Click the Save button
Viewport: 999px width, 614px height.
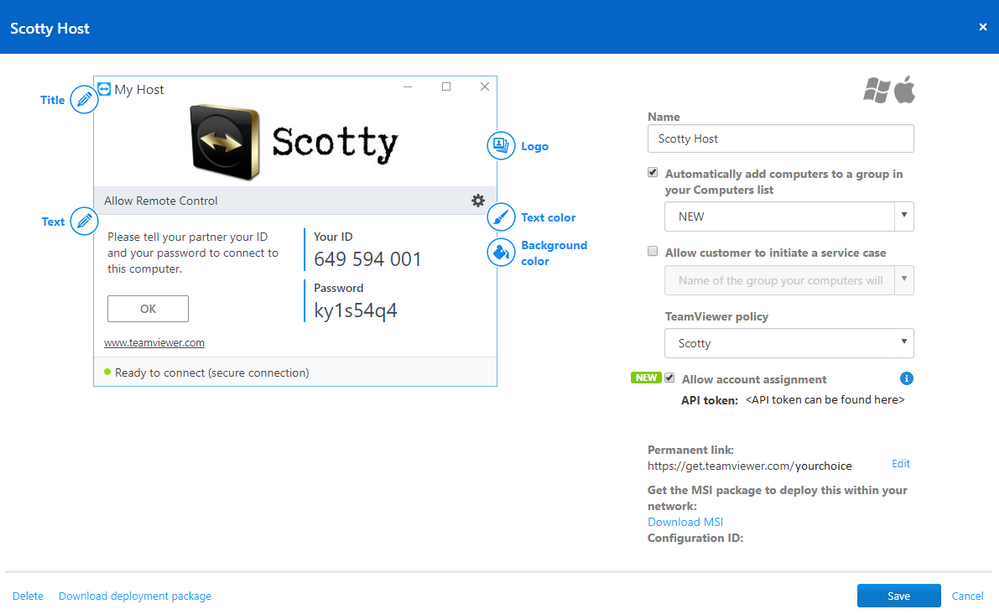tap(899, 596)
